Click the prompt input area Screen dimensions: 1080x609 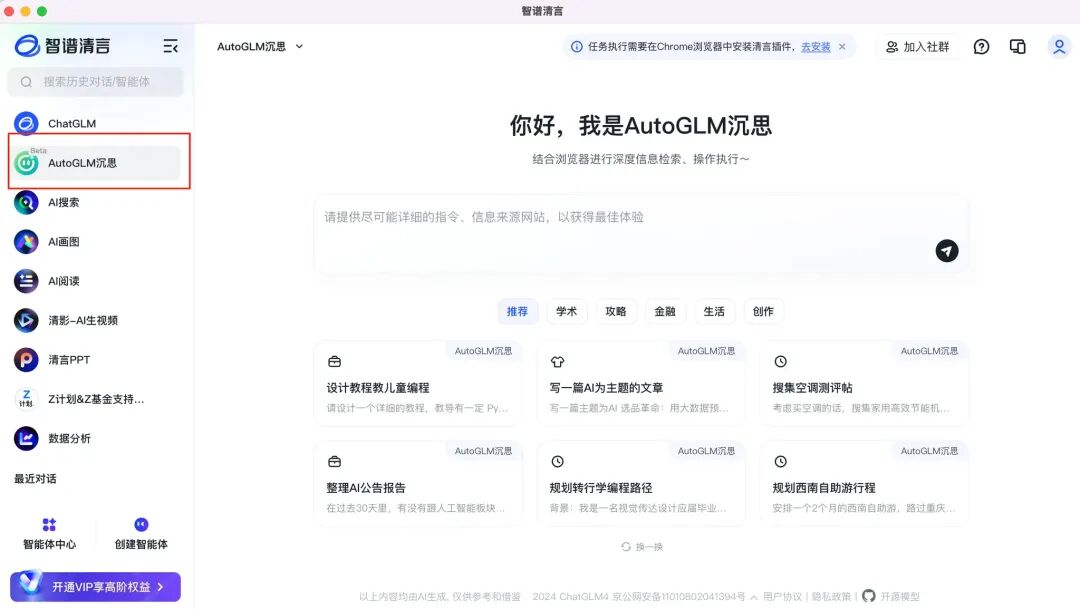(641, 234)
